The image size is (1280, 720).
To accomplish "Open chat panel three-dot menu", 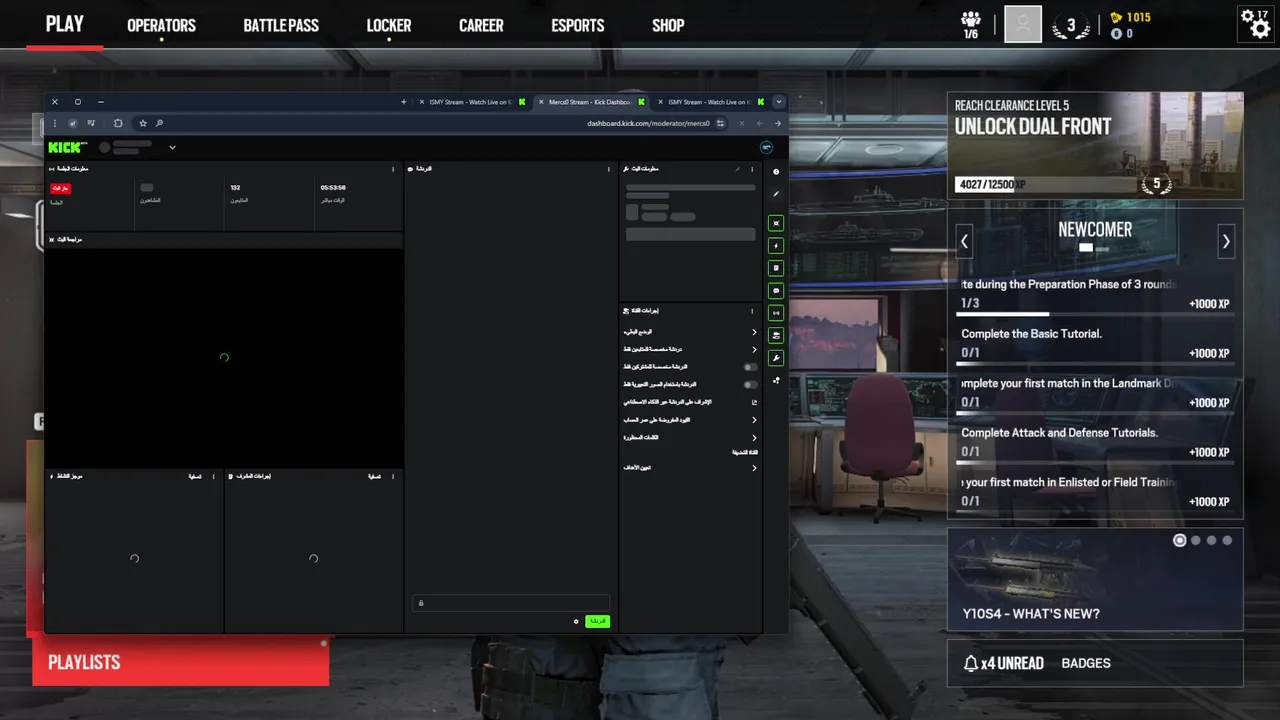I will click(609, 169).
